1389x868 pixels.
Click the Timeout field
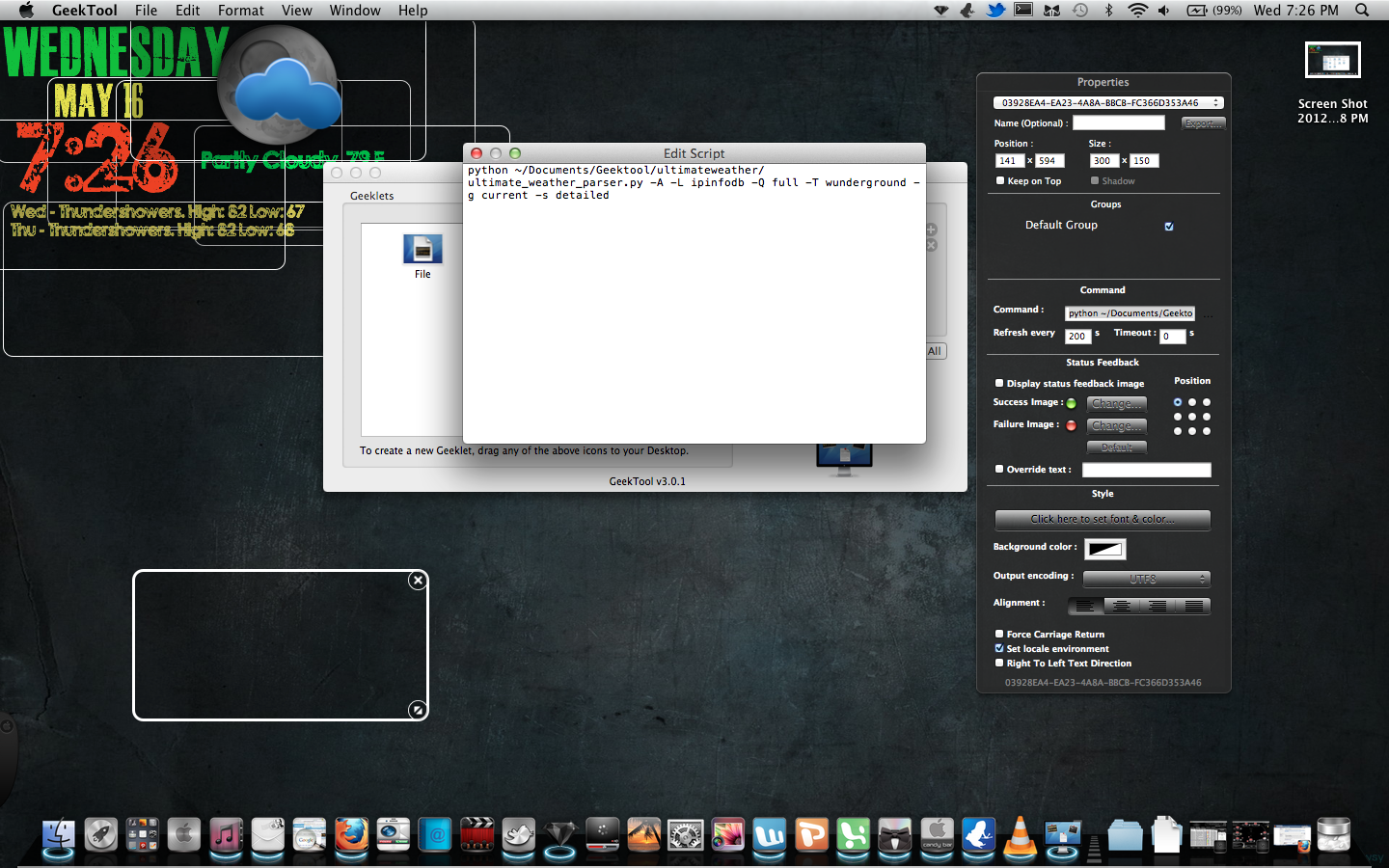pyautogui.click(x=1173, y=336)
